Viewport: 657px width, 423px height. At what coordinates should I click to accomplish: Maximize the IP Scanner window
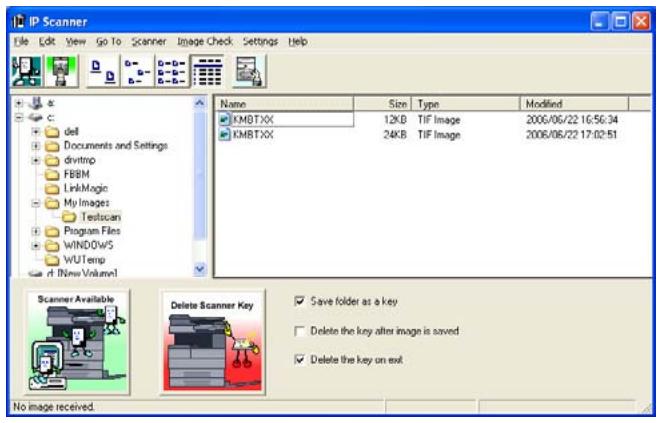(x=621, y=21)
